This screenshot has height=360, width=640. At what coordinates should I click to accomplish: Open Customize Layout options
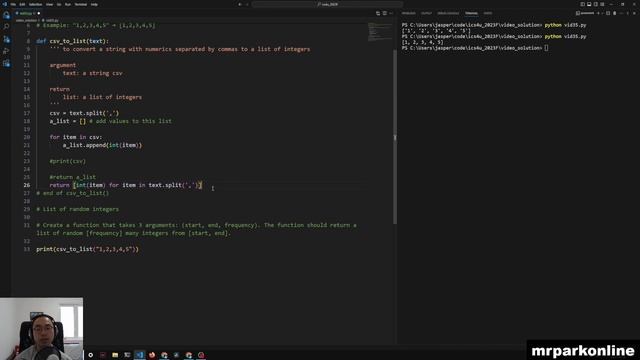pos(602,4)
